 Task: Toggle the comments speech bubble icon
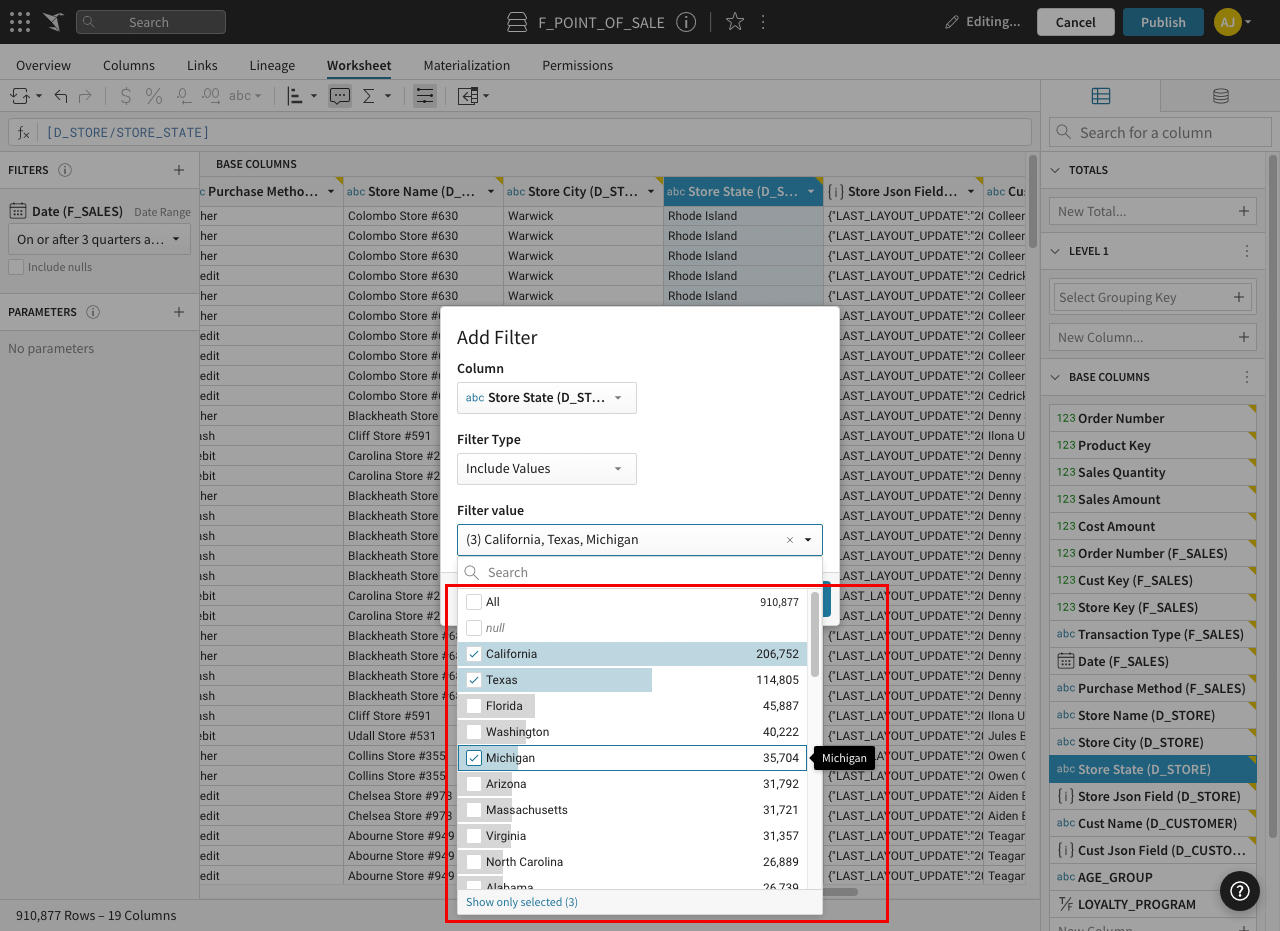[x=340, y=96]
